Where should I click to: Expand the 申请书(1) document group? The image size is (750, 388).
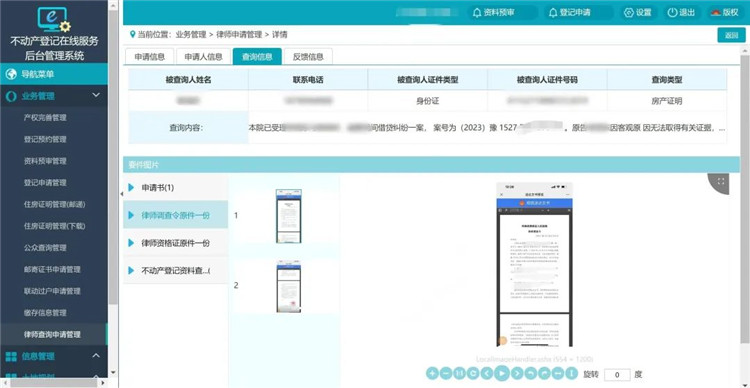131,188
